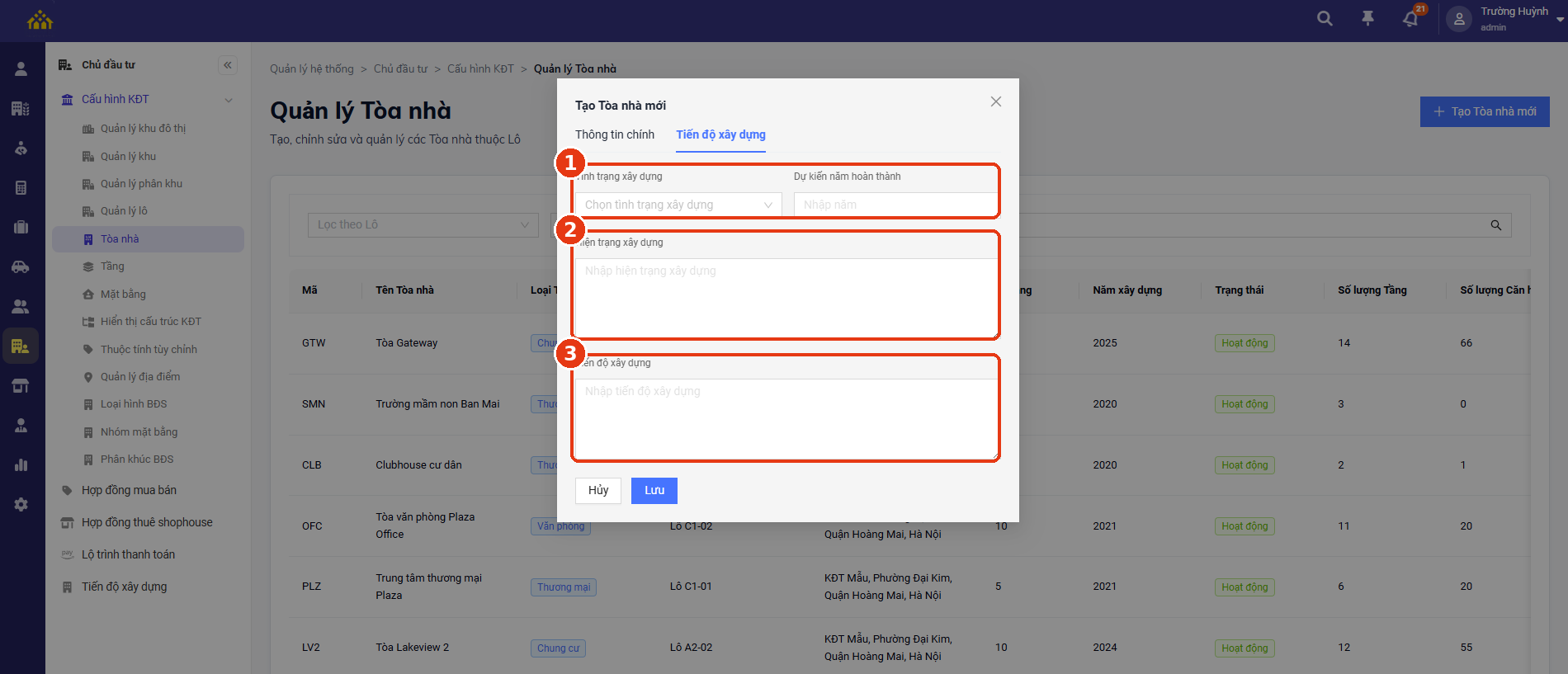Click the building grid icon in left rail

pos(21,108)
